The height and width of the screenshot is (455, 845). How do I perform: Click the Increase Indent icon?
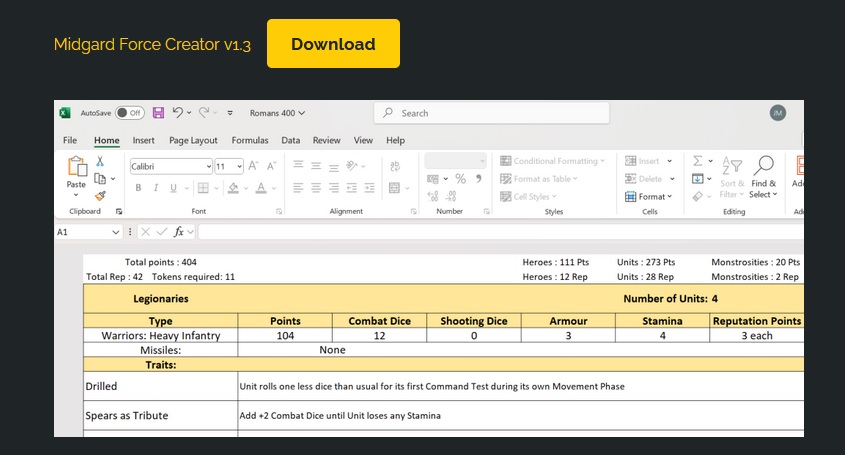[x=370, y=188]
